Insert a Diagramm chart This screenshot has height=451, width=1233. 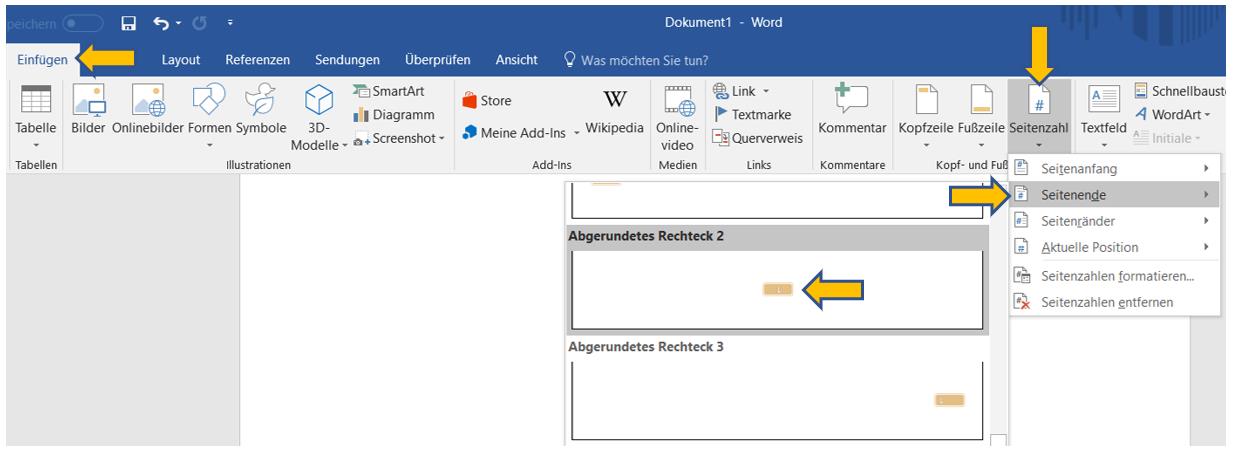[389, 115]
